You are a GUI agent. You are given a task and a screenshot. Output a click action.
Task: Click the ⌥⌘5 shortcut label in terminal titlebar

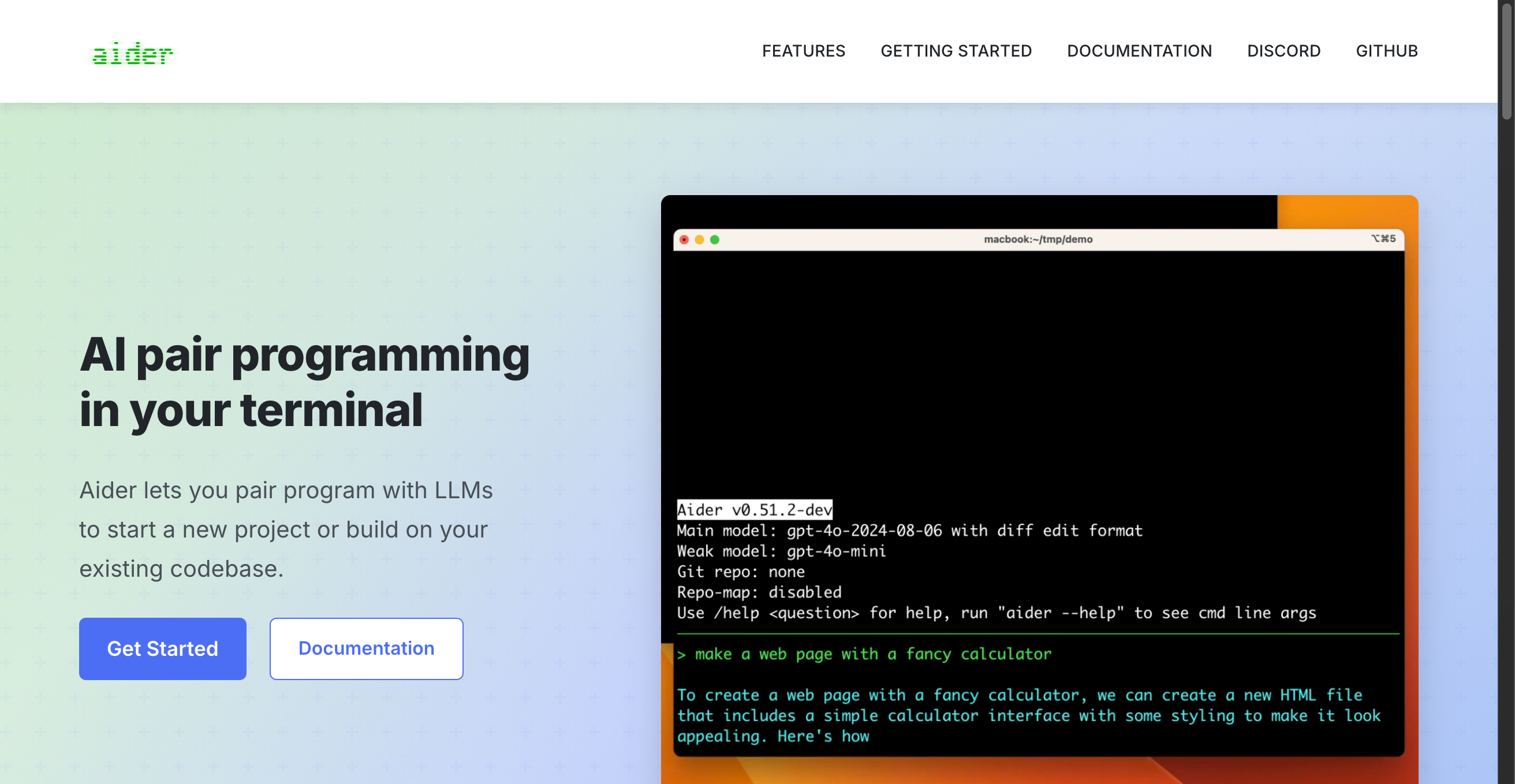pos(1383,239)
